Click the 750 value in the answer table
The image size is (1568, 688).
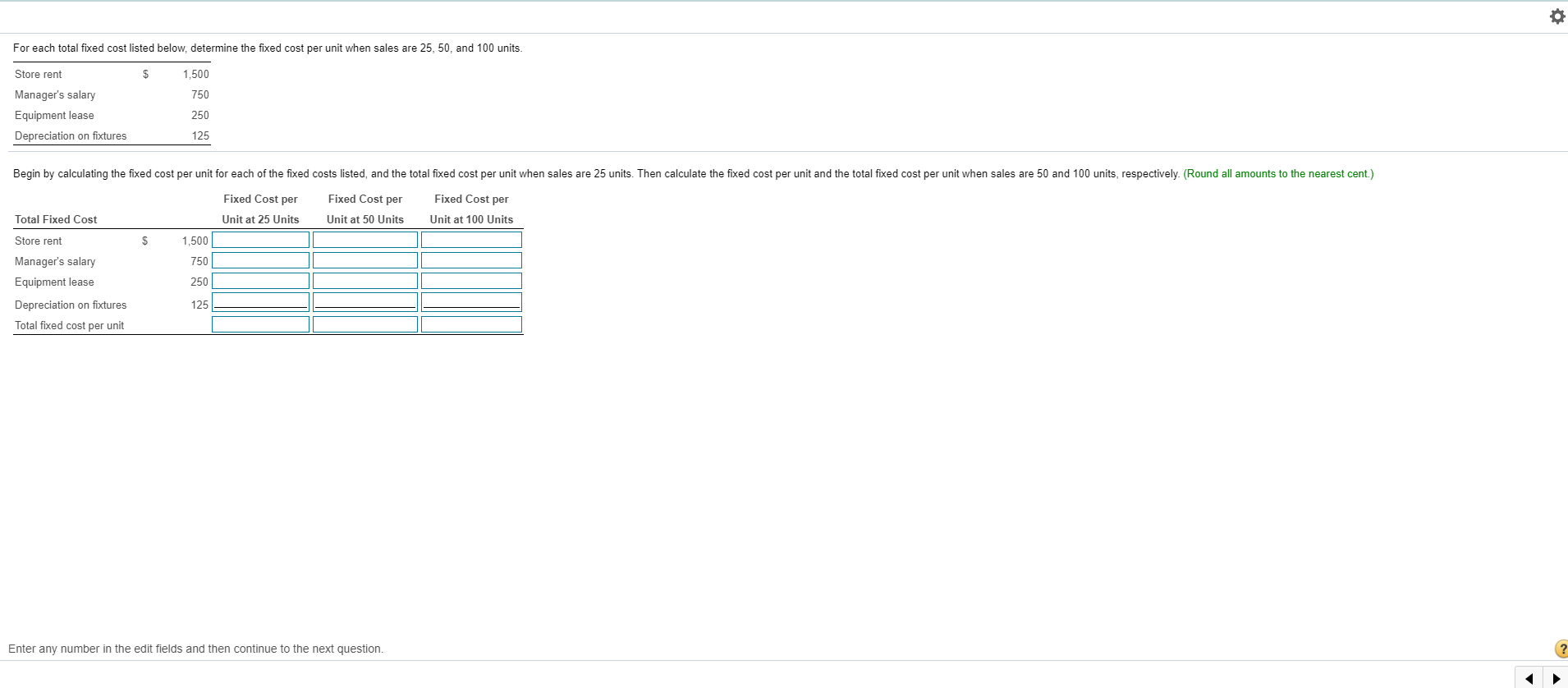[x=199, y=261]
